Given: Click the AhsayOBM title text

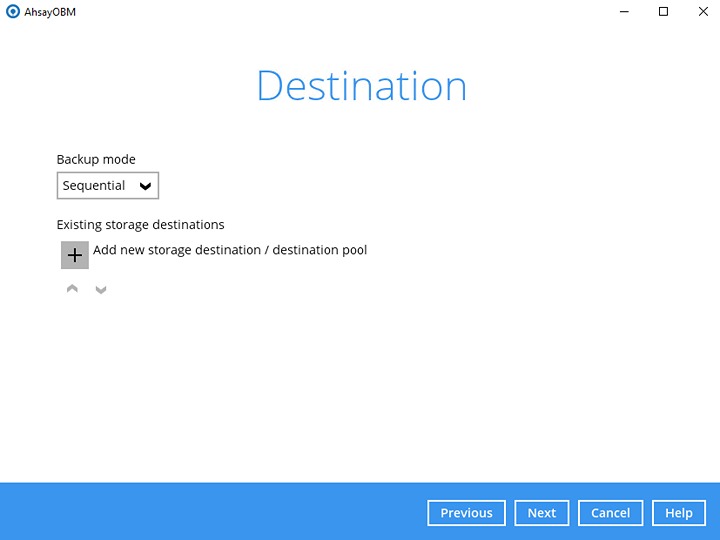Looking at the screenshot, I should coord(51,11).
